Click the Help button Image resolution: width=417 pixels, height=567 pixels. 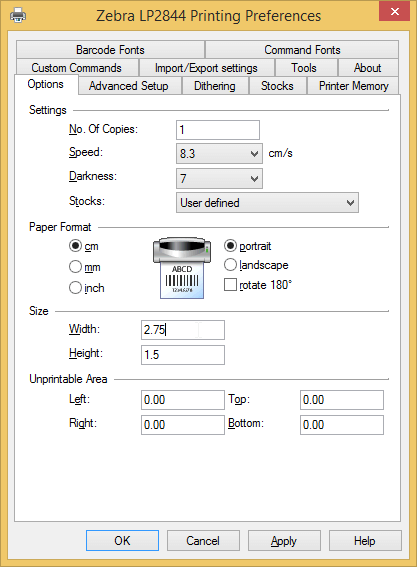click(365, 541)
